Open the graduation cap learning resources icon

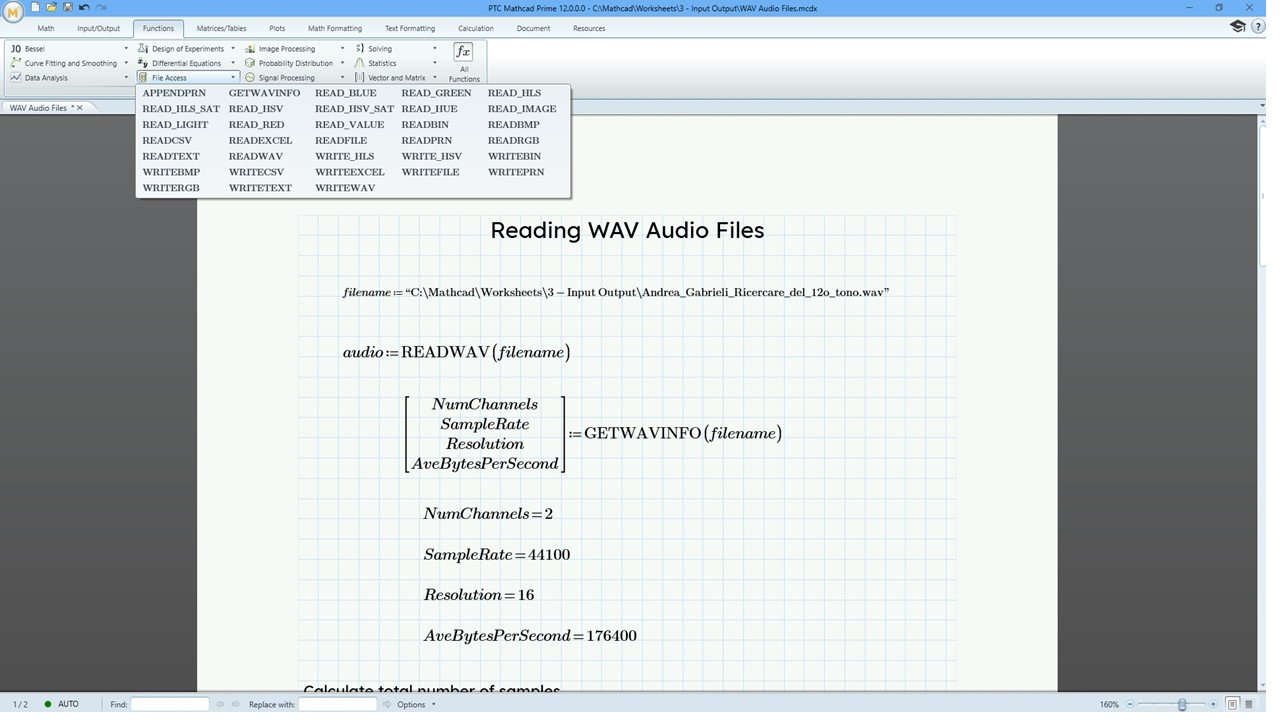[x=1237, y=27]
